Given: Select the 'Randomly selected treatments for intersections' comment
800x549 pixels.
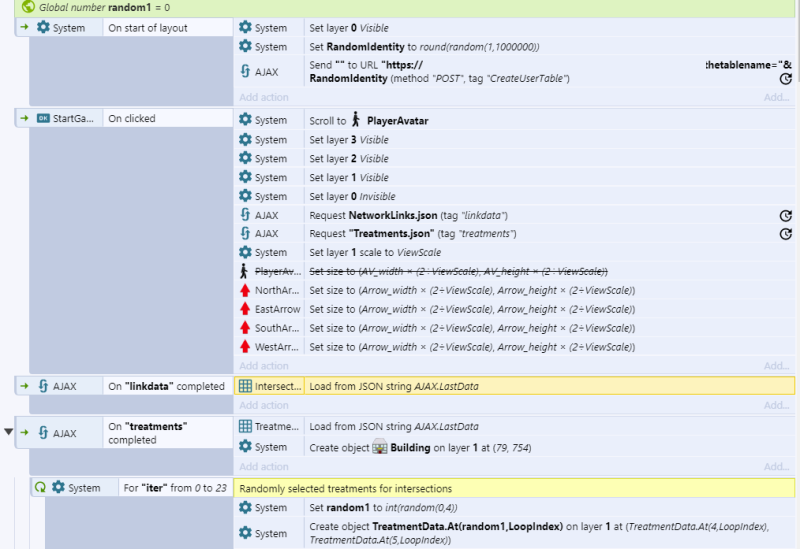Looking at the screenshot, I should tap(514, 488).
